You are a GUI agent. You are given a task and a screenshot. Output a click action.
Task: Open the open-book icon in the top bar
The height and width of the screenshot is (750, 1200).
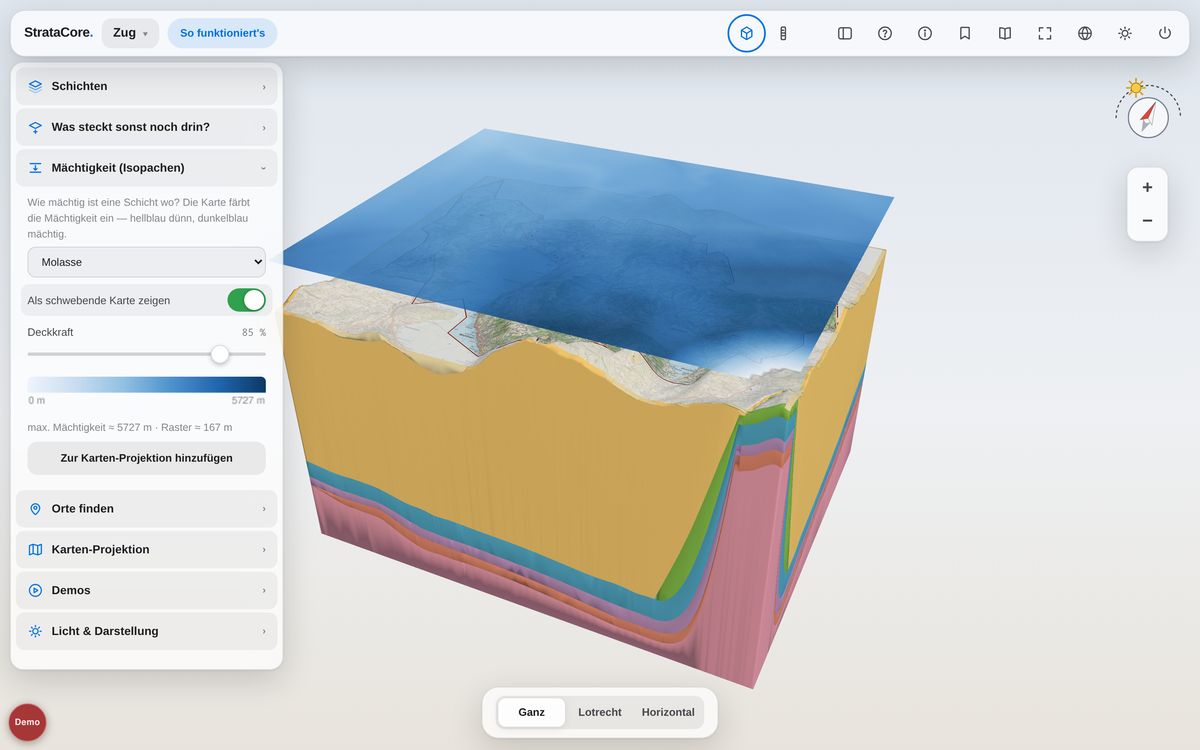tap(1005, 33)
